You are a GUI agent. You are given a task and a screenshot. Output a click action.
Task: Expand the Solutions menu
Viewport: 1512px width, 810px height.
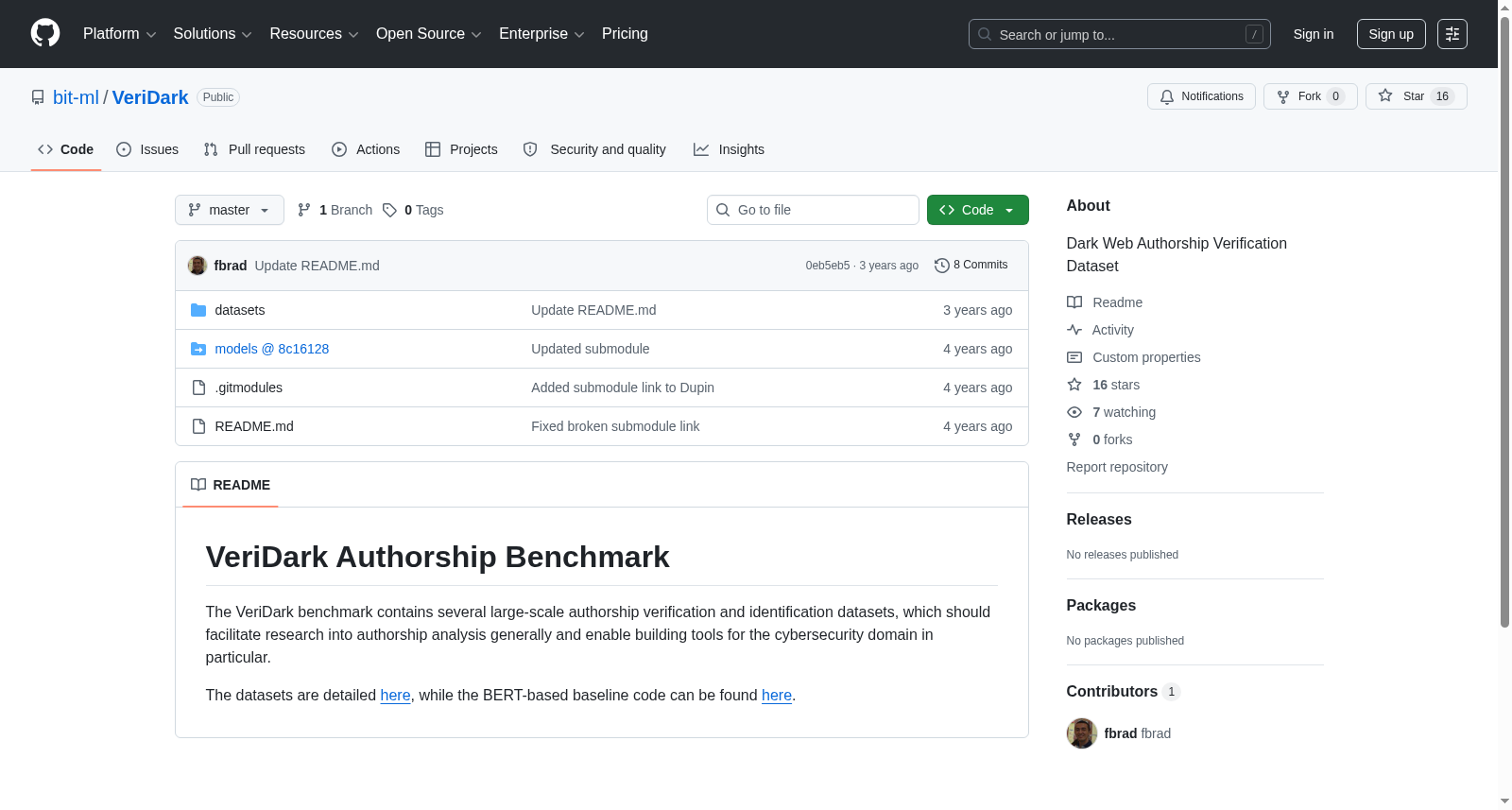pos(213,34)
